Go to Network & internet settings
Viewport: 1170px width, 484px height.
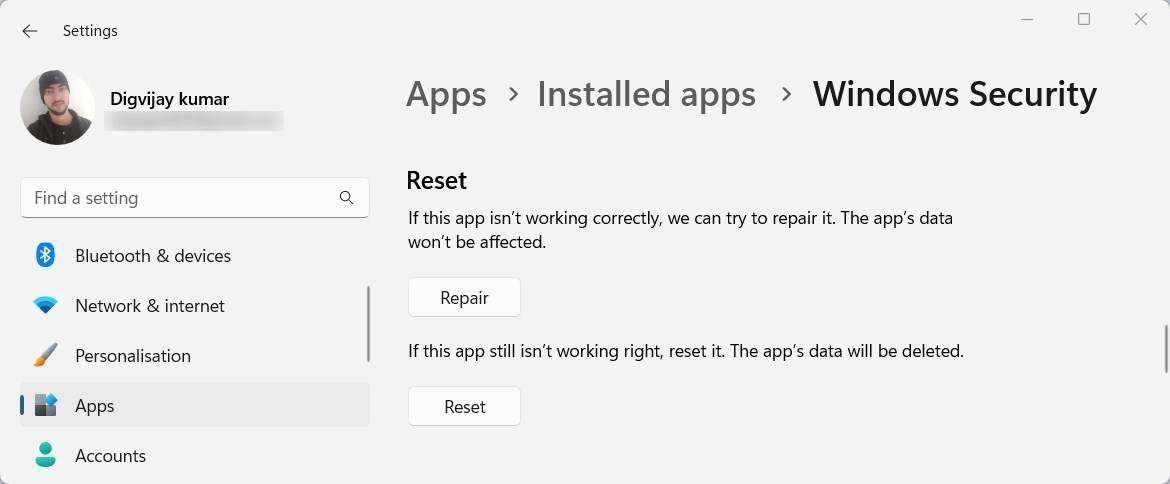coord(150,306)
